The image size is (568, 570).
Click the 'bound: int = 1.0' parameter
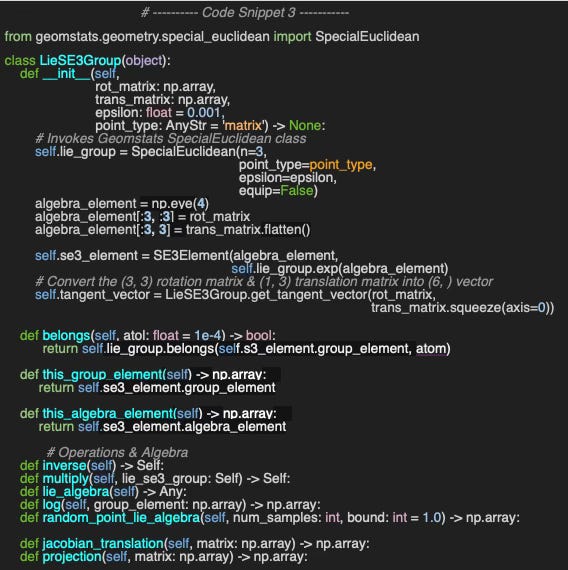point(394,518)
